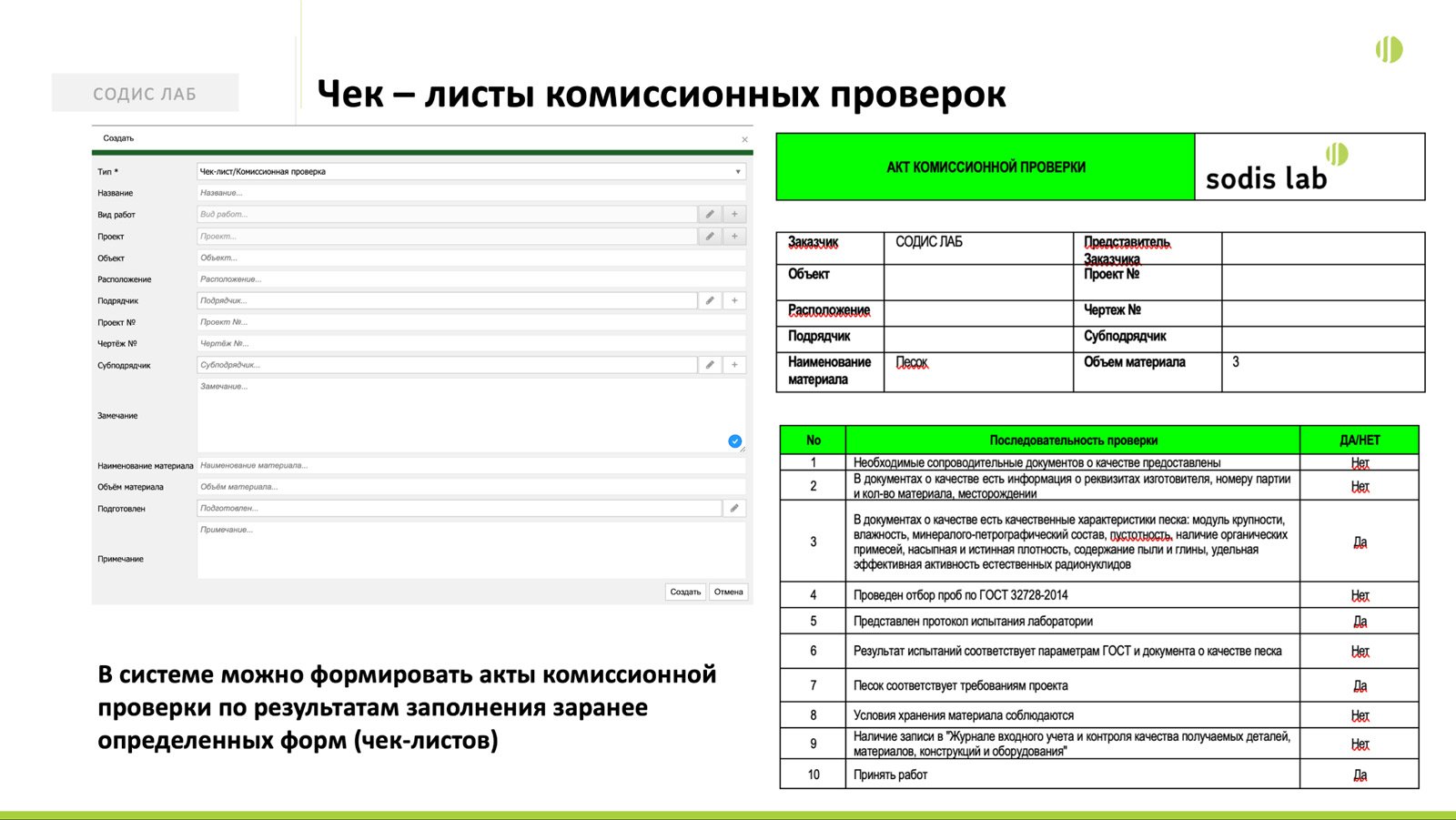Click the Подрядчик input field

click(x=447, y=300)
